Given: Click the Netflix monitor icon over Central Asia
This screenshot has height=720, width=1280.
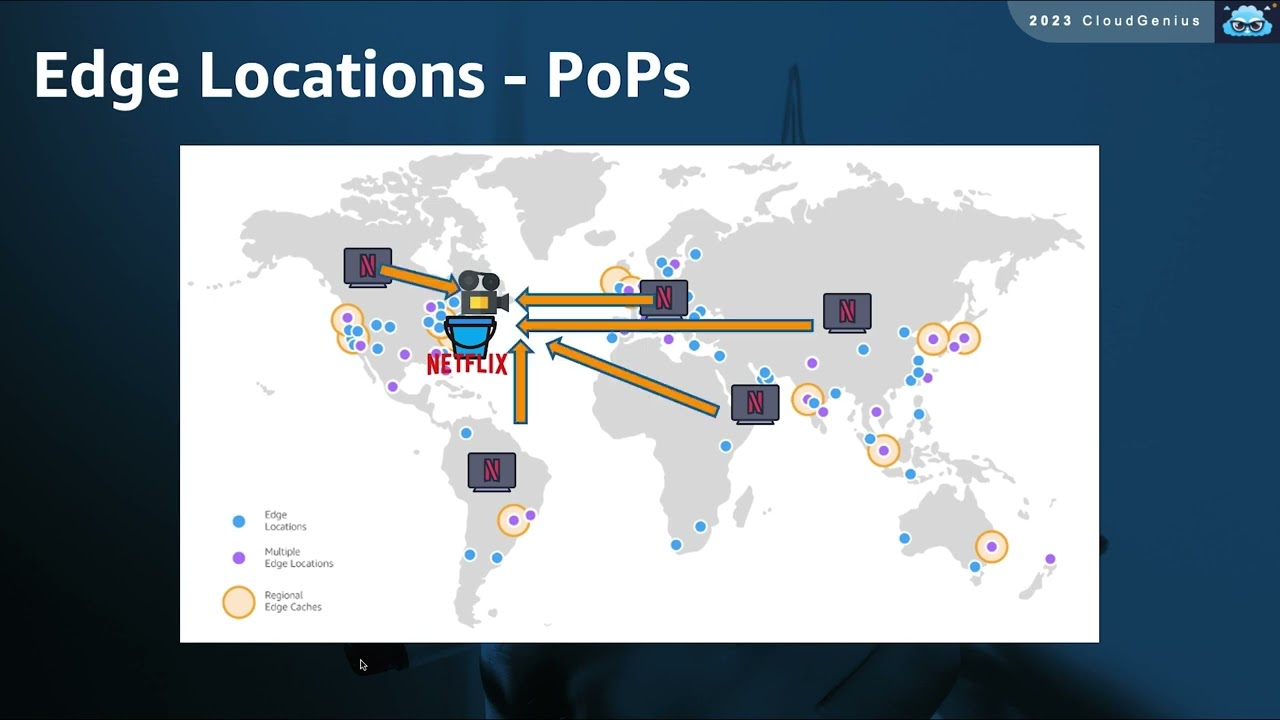Looking at the screenshot, I should coord(847,312).
